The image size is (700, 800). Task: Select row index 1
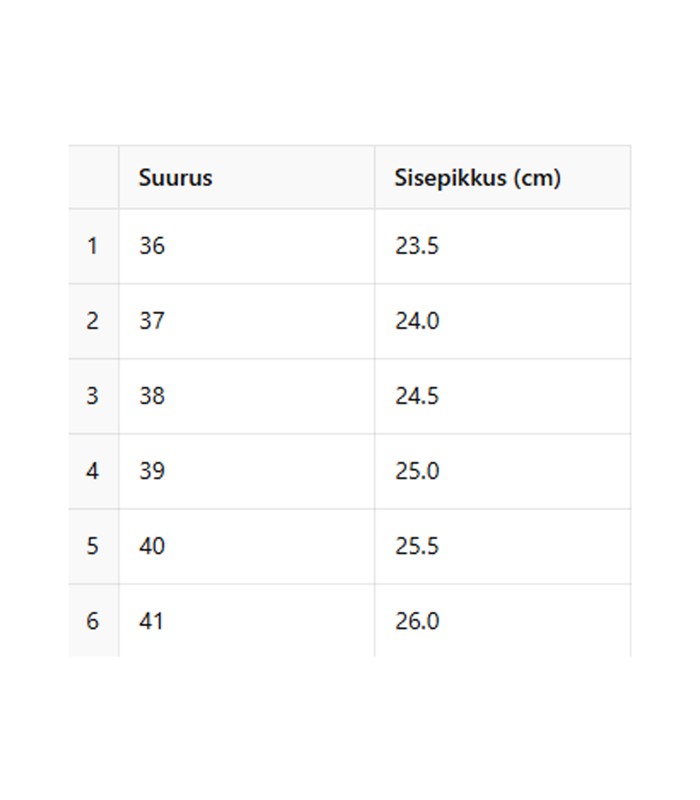pyautogui.click(x=93, y=246)
